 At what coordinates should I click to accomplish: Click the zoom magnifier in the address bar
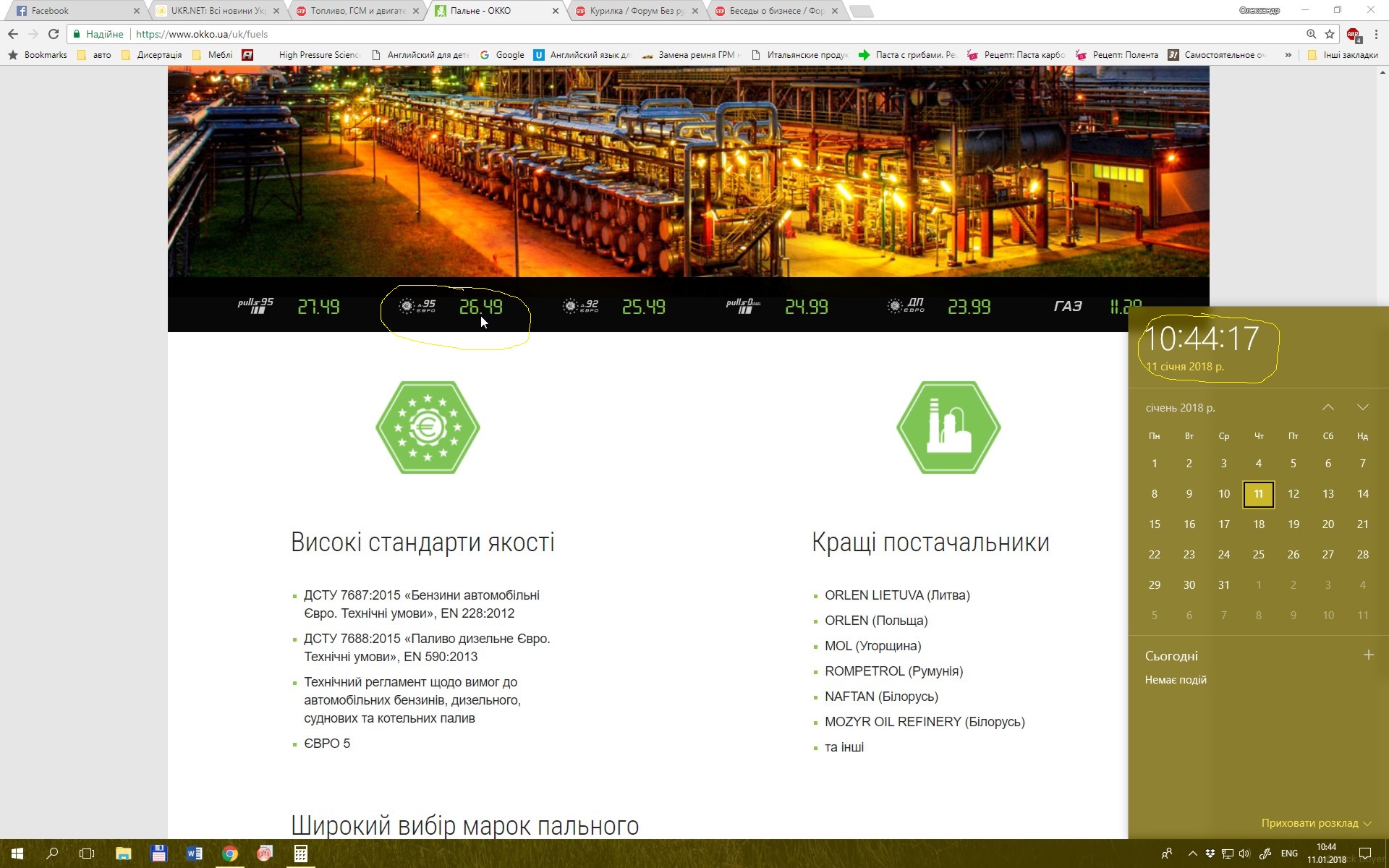(x=1311, y=34)
